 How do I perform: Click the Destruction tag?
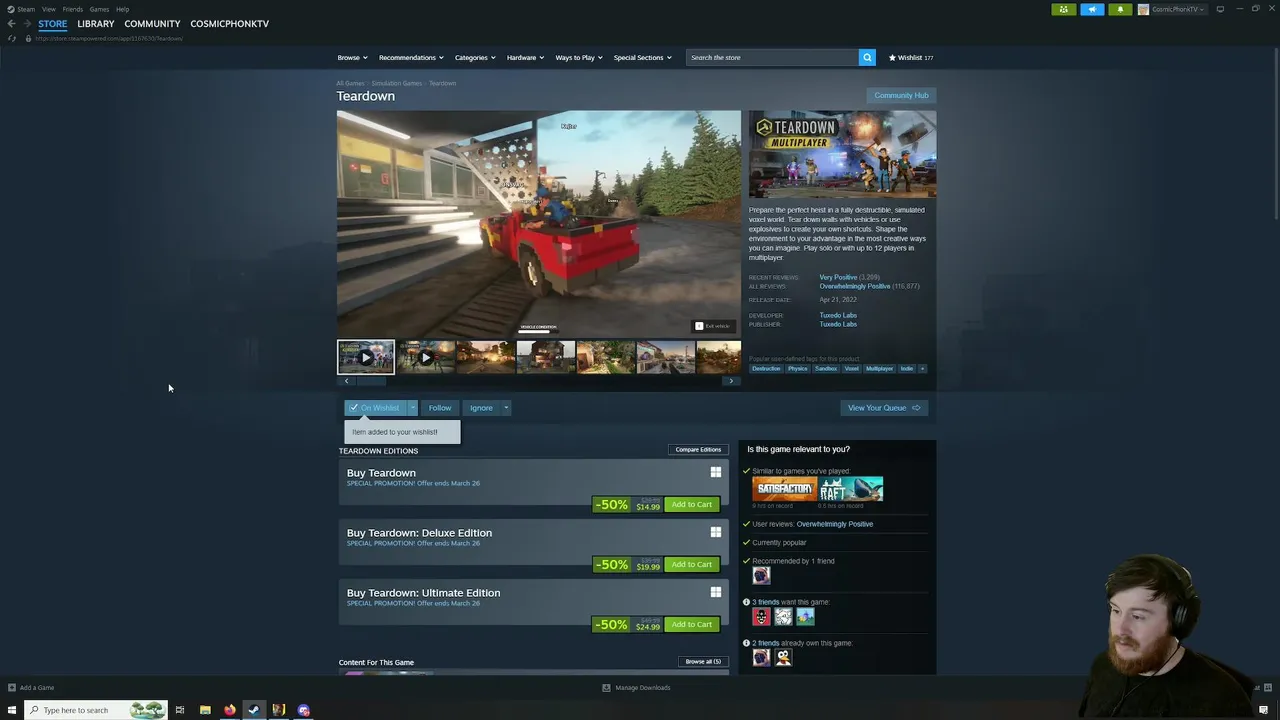[766, 368]
